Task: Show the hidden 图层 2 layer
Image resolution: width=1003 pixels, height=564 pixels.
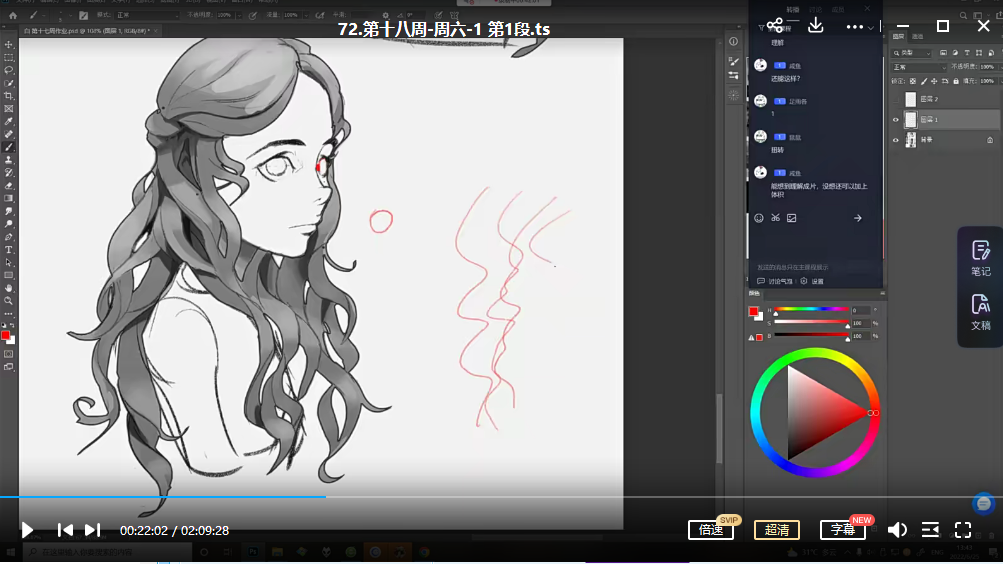Action: pos(895,99)
